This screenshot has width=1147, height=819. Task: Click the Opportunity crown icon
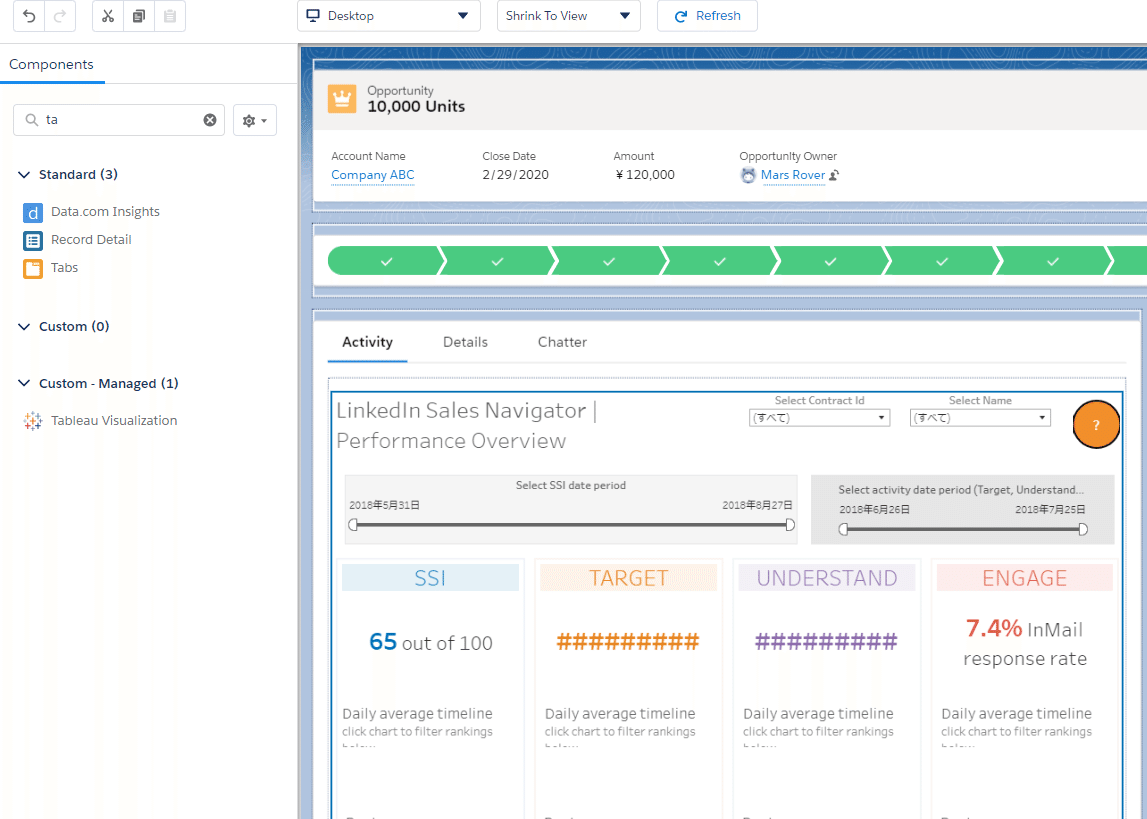click(x=342, y=99)
